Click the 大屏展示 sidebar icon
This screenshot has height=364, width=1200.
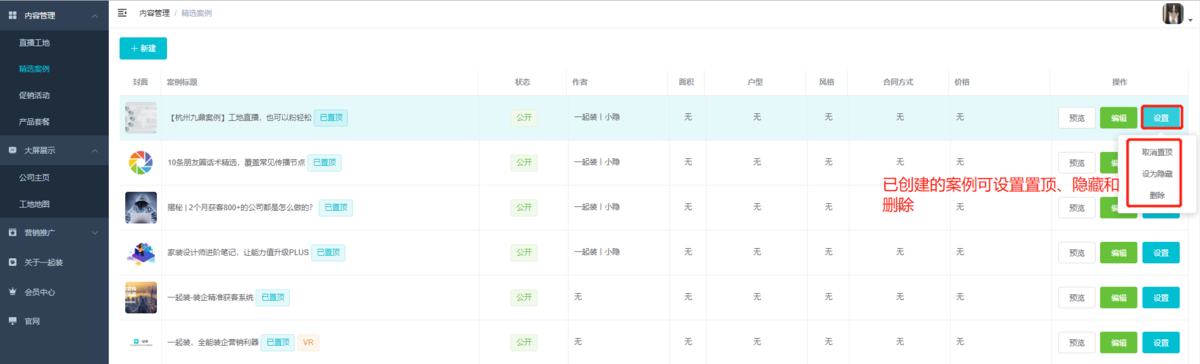point(12,150)
